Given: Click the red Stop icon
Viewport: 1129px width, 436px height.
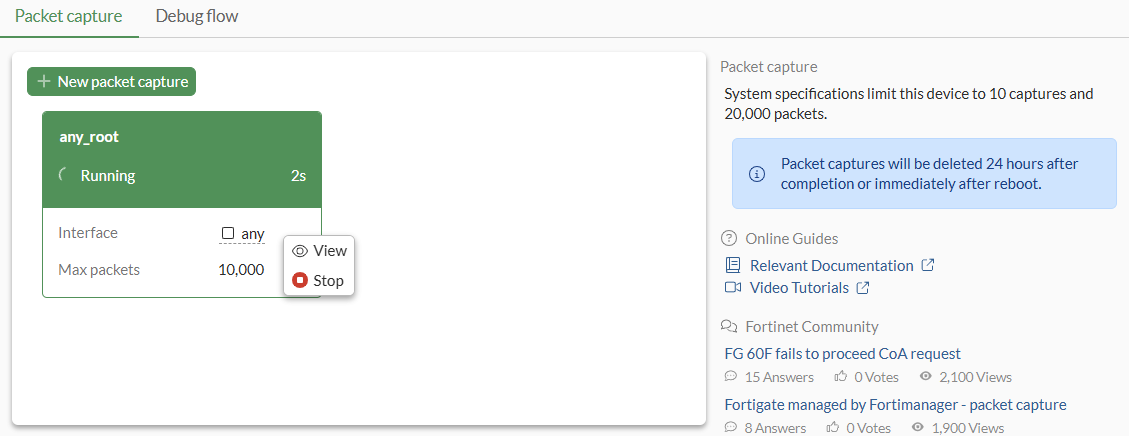Looking at the screenshot, I should tap(299, 281).
